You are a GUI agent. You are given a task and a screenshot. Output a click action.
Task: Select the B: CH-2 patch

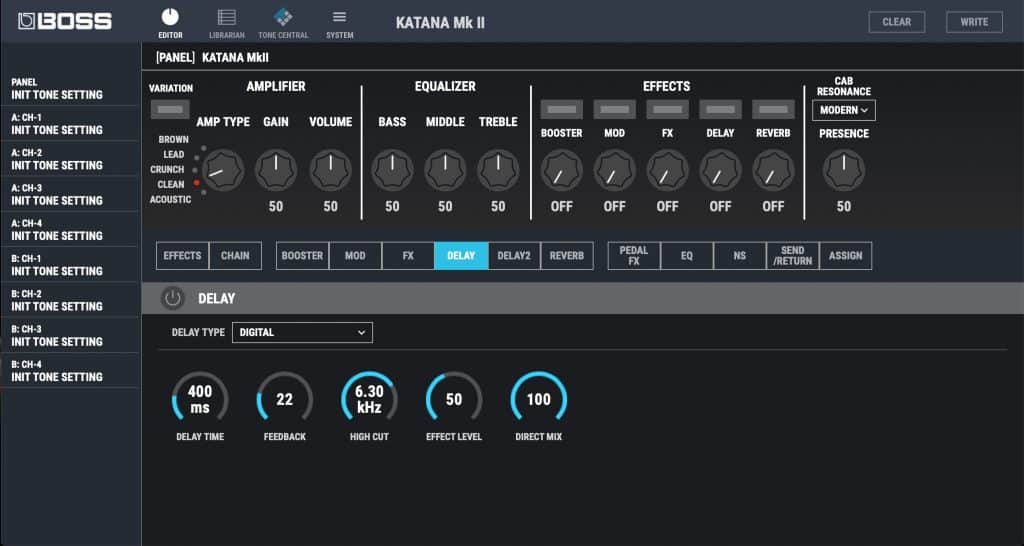pos(70,300)
